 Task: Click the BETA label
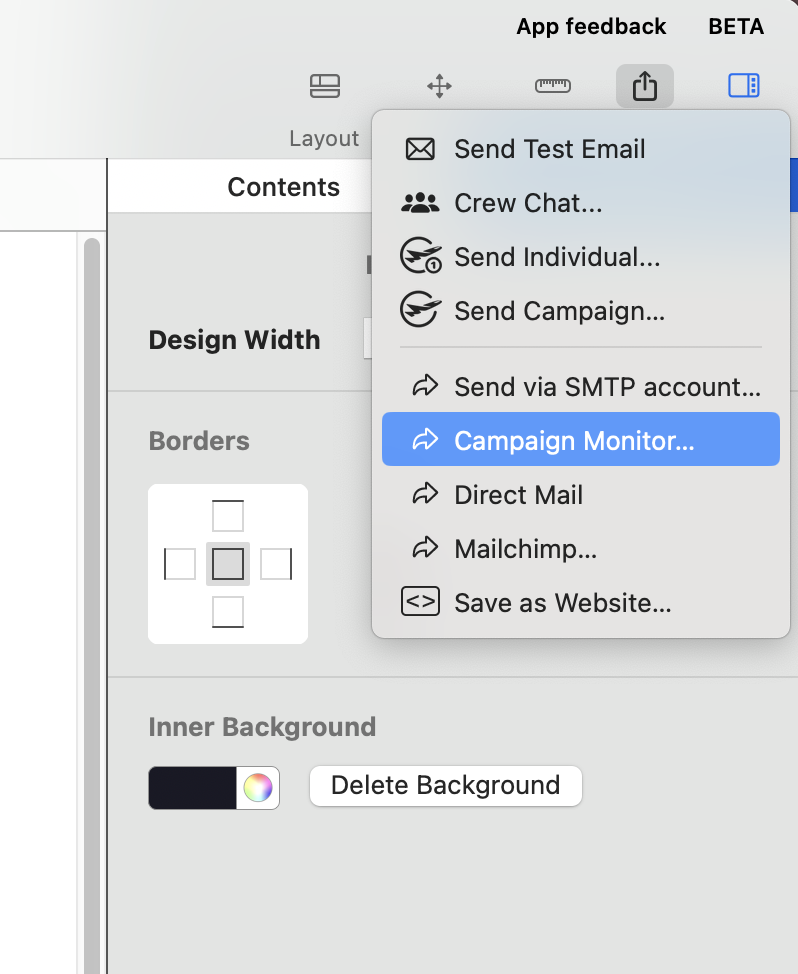click(736, 27)
